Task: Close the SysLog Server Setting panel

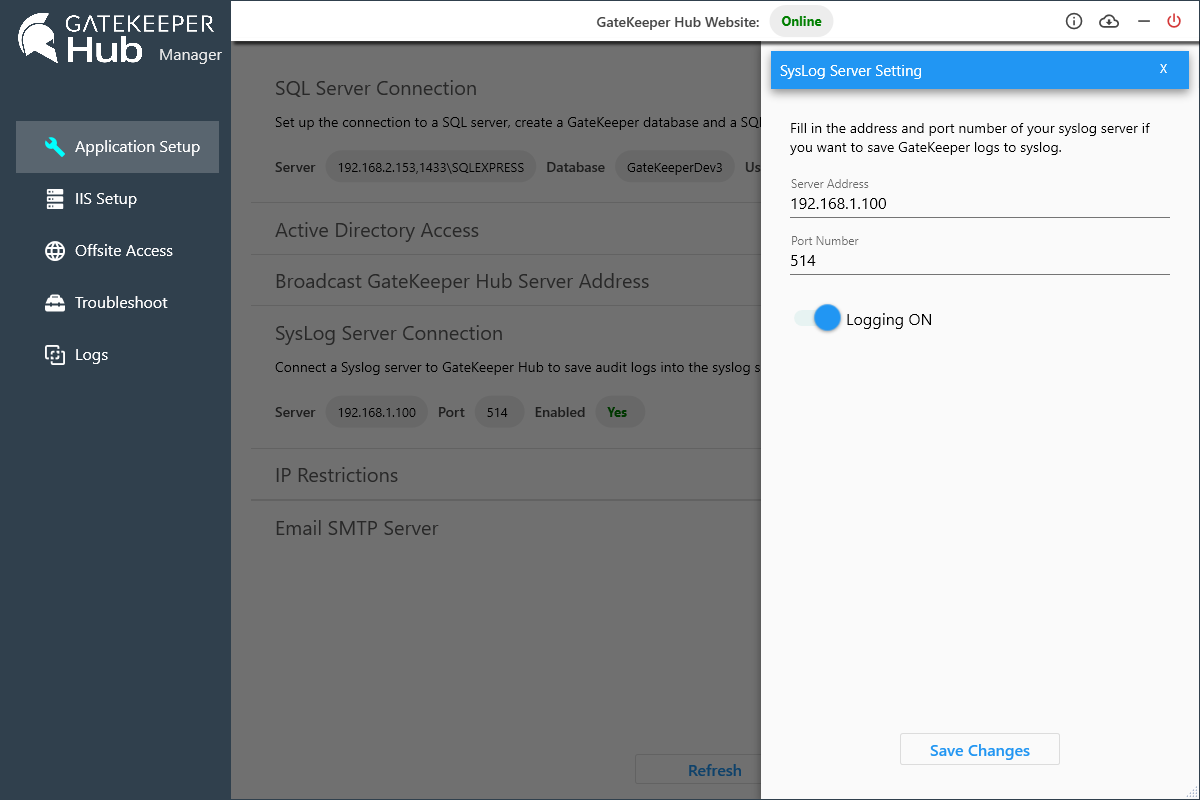Action: (1163, 69)
